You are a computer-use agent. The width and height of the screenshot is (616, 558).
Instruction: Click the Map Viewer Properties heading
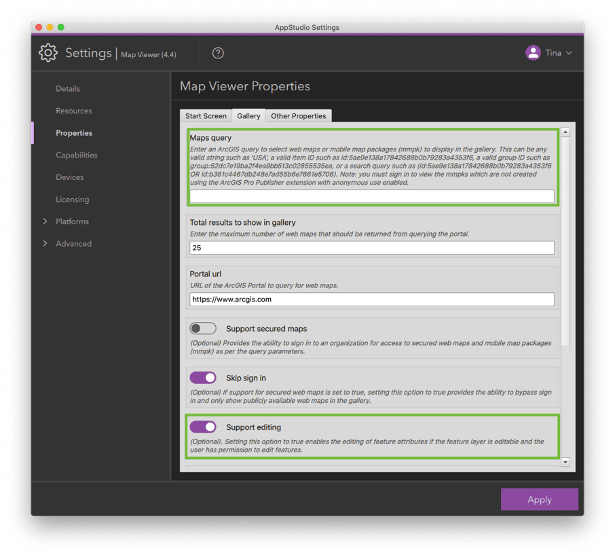[245, 86]
